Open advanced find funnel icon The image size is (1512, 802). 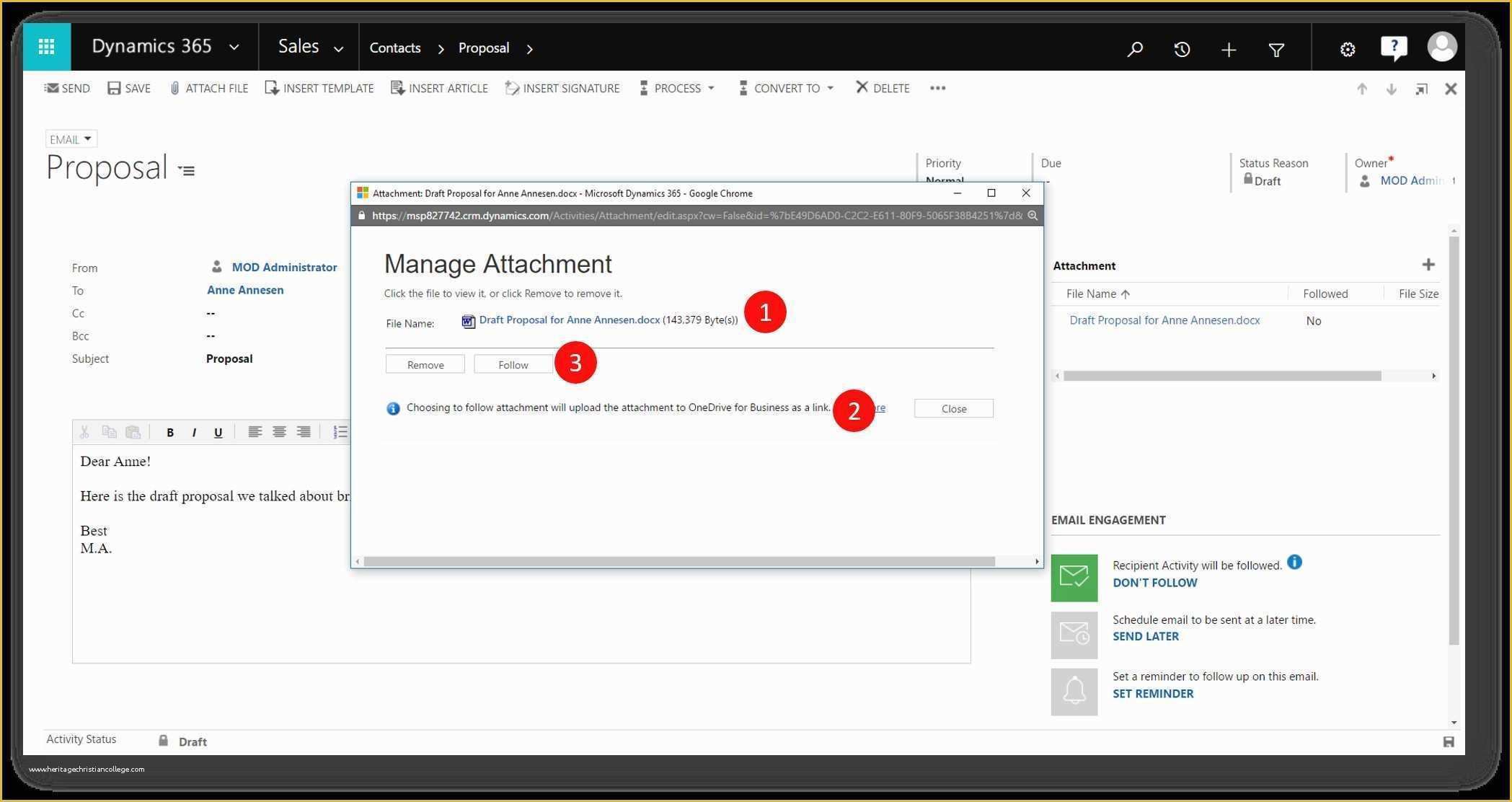[x=1276, y=49]
